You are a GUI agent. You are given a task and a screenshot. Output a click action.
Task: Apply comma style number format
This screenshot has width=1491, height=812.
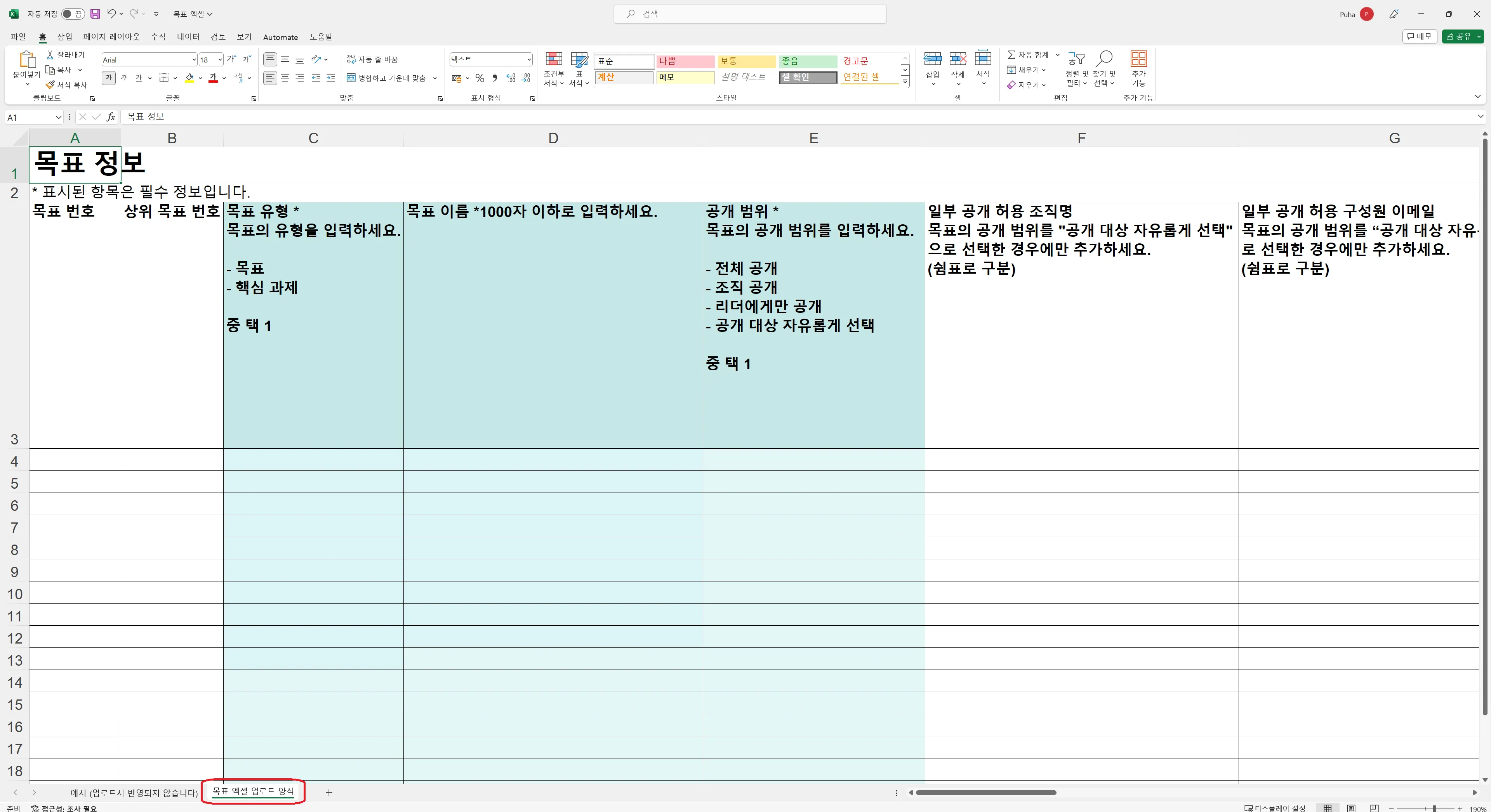[x=495, y=78]
